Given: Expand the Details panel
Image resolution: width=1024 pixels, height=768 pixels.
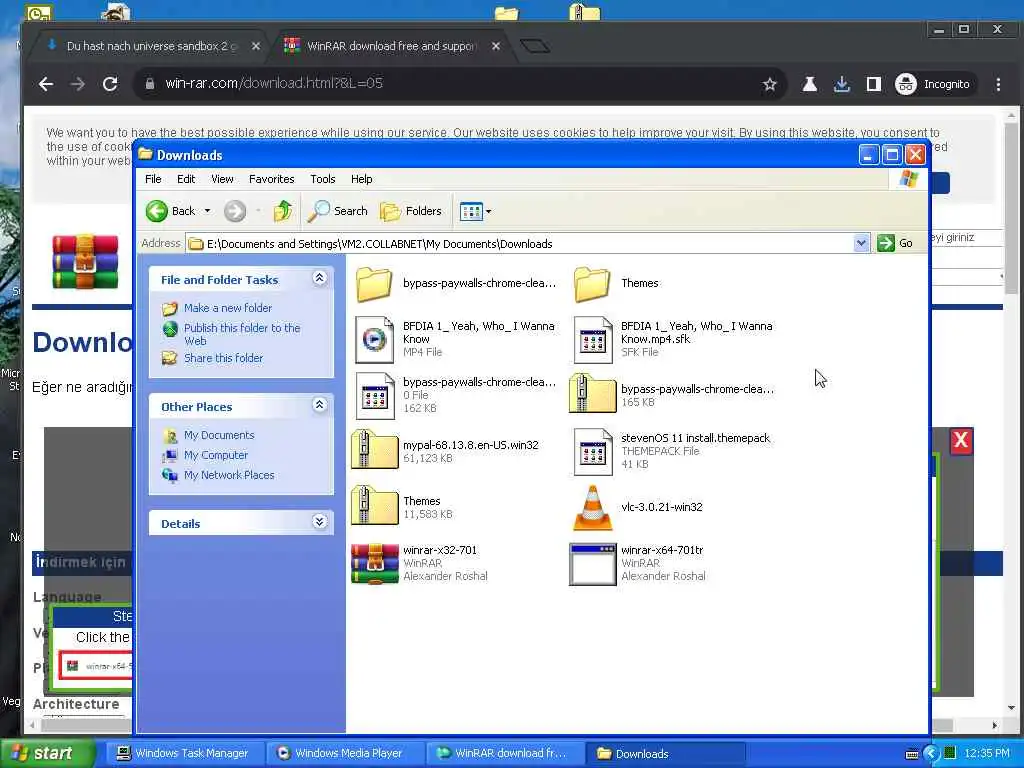Looking at the screenshot, I should pos(319,522).
